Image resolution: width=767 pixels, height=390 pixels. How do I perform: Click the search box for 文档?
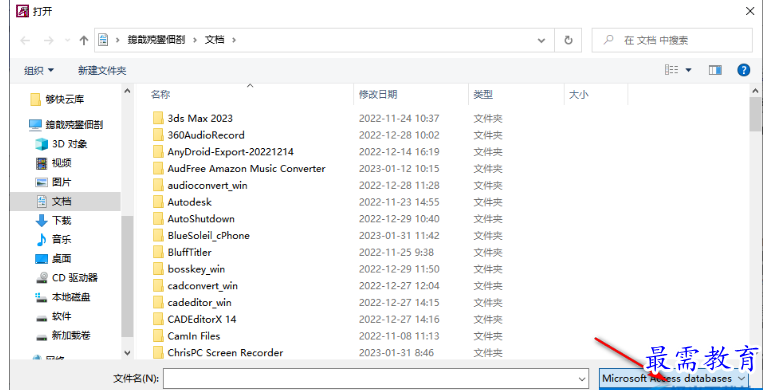(672, 40)
